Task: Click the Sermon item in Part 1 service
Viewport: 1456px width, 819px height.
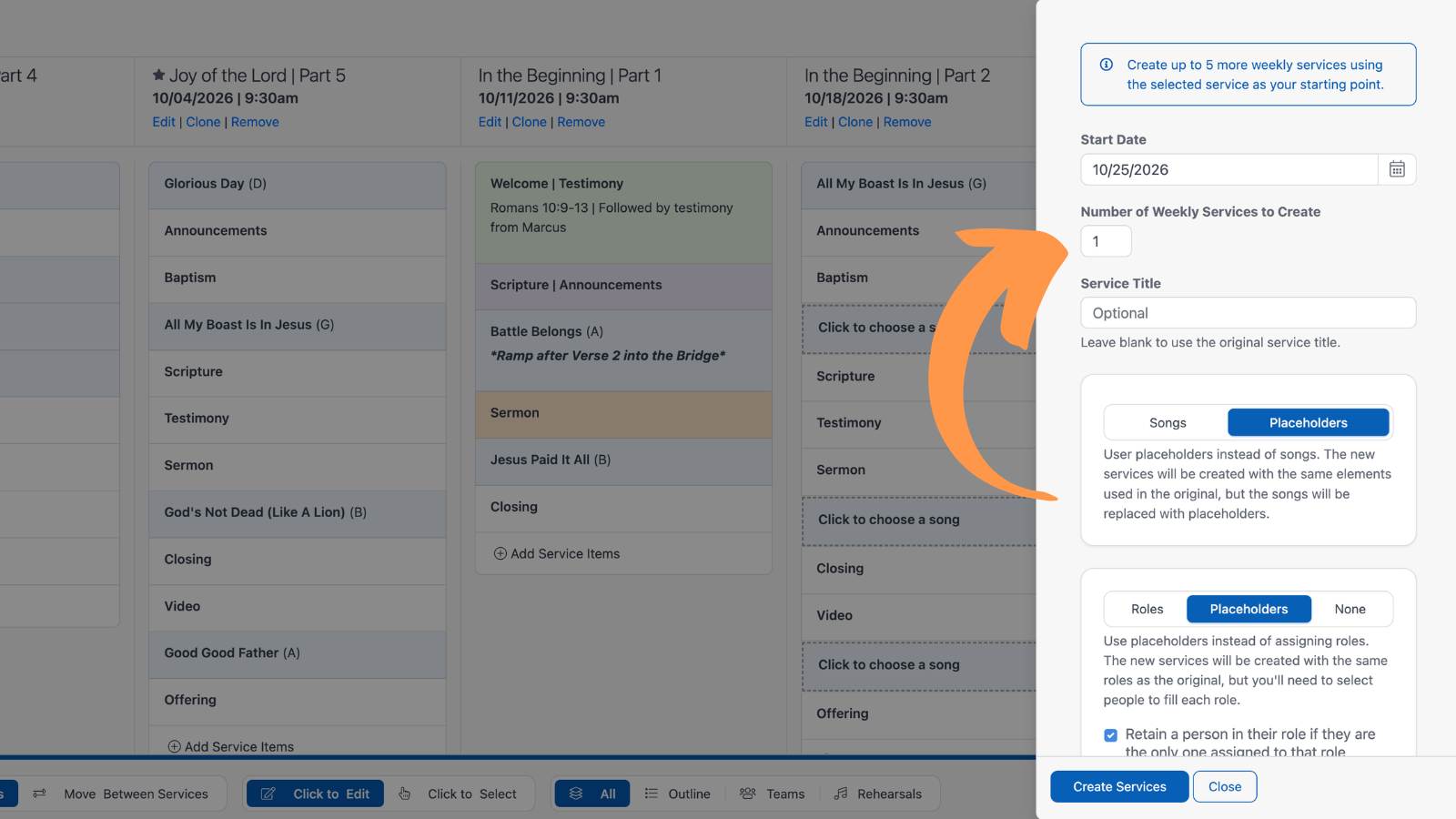Action: [x=623, y=413]
